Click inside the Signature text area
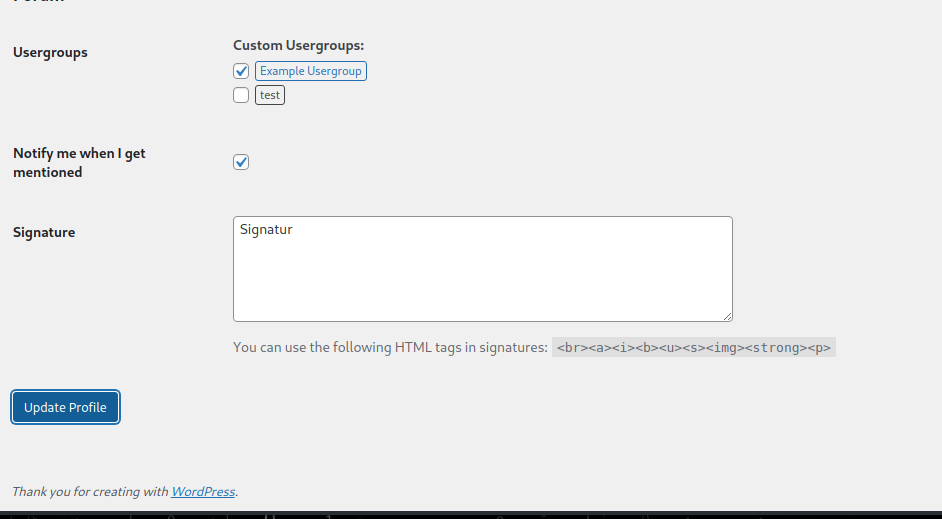 (482, 275)
